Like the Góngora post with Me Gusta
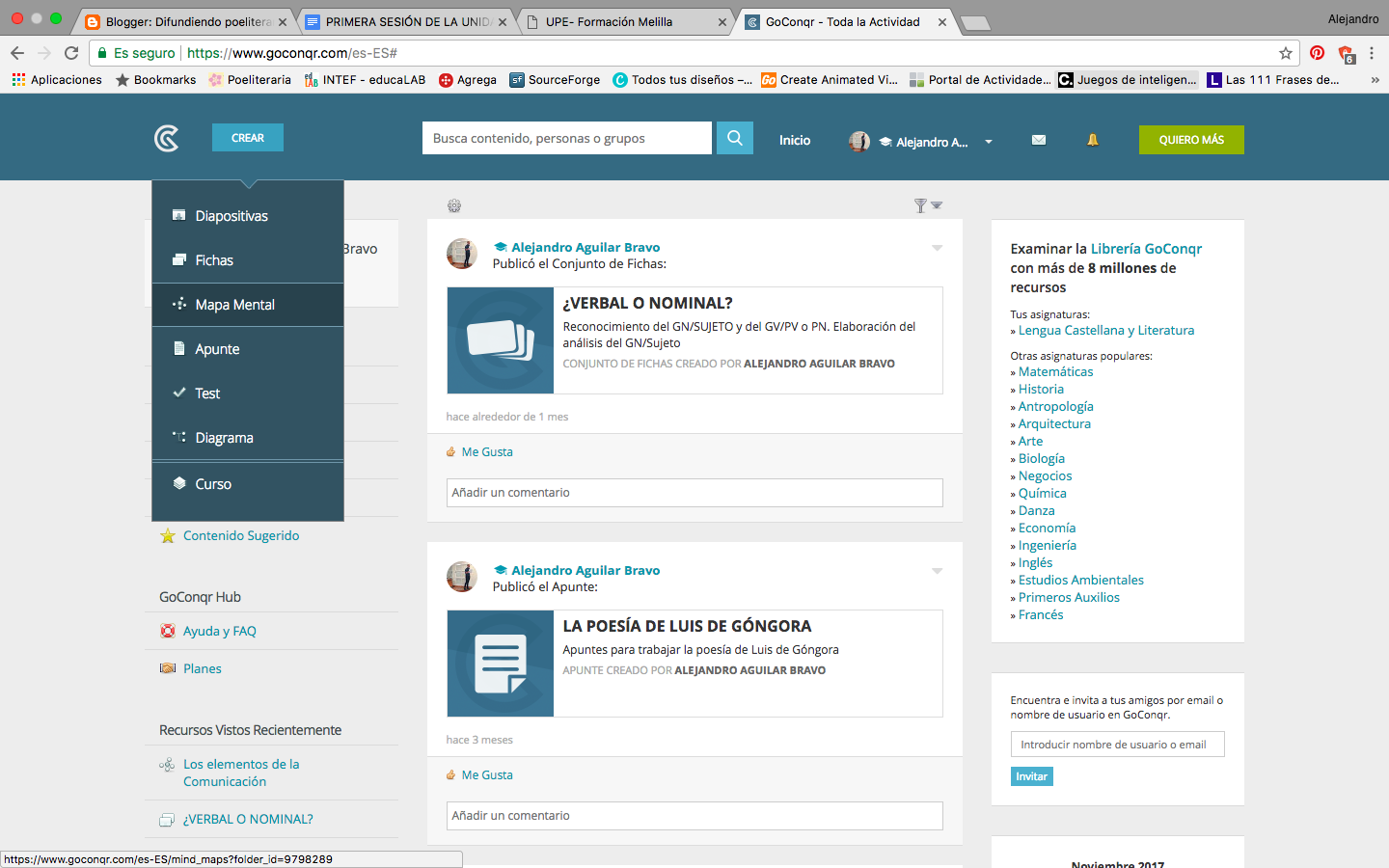1389x868 pixels. (487, 774)
